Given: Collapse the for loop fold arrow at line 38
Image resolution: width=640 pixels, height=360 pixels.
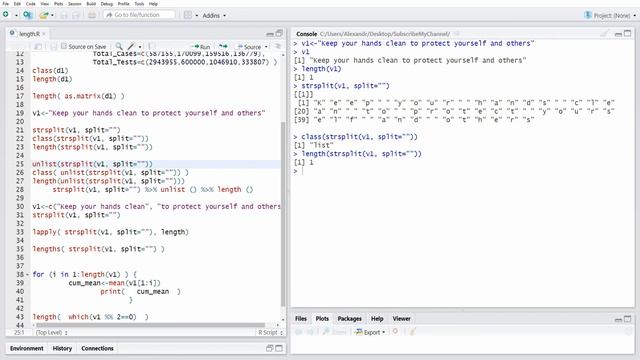Looking at the screenshot, I should tap(27, 275).
